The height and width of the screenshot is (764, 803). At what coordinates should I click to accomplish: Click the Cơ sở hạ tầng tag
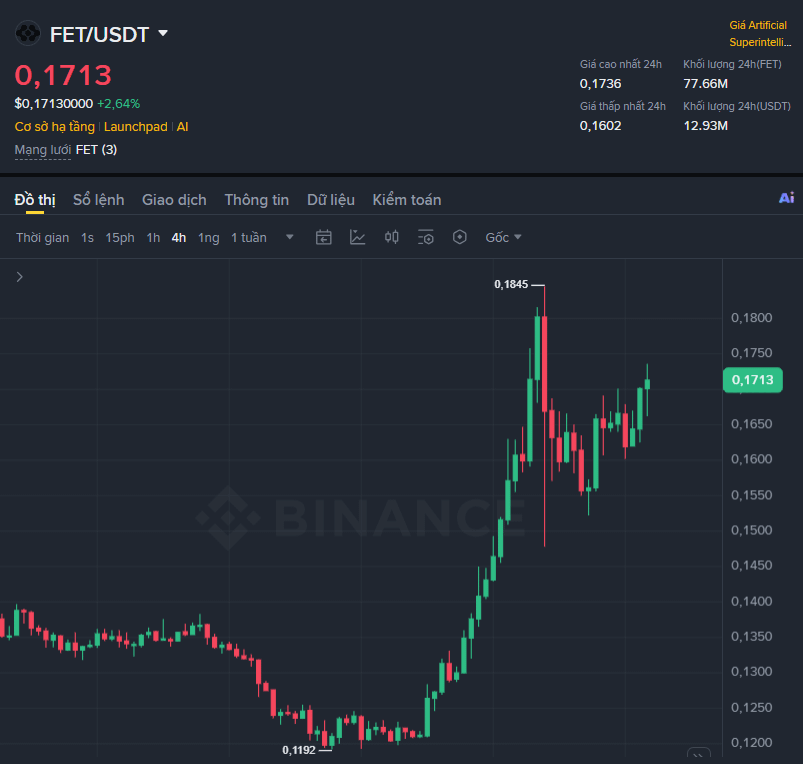click(x=55, y=126)
